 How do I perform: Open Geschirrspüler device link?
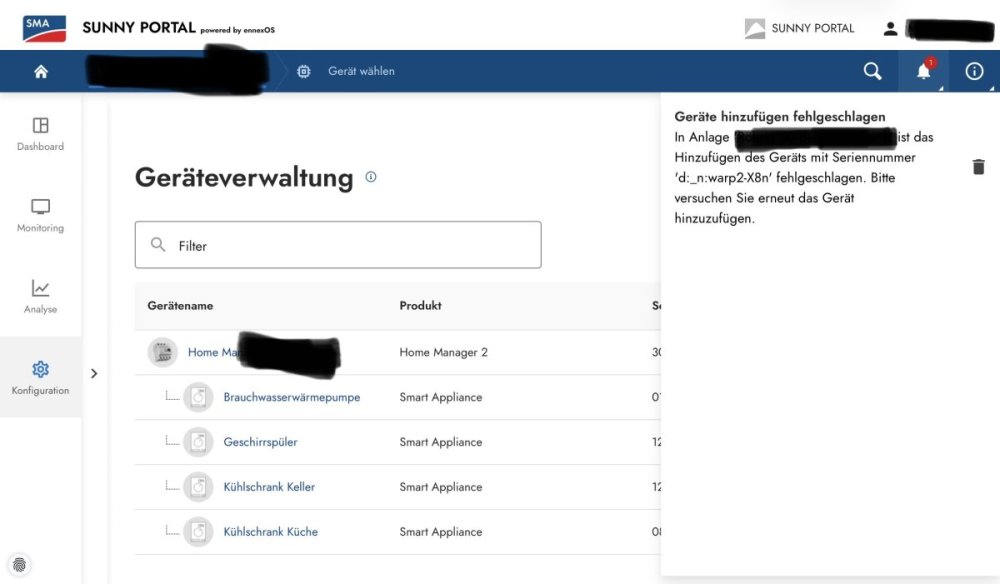[x=260, y=442]
